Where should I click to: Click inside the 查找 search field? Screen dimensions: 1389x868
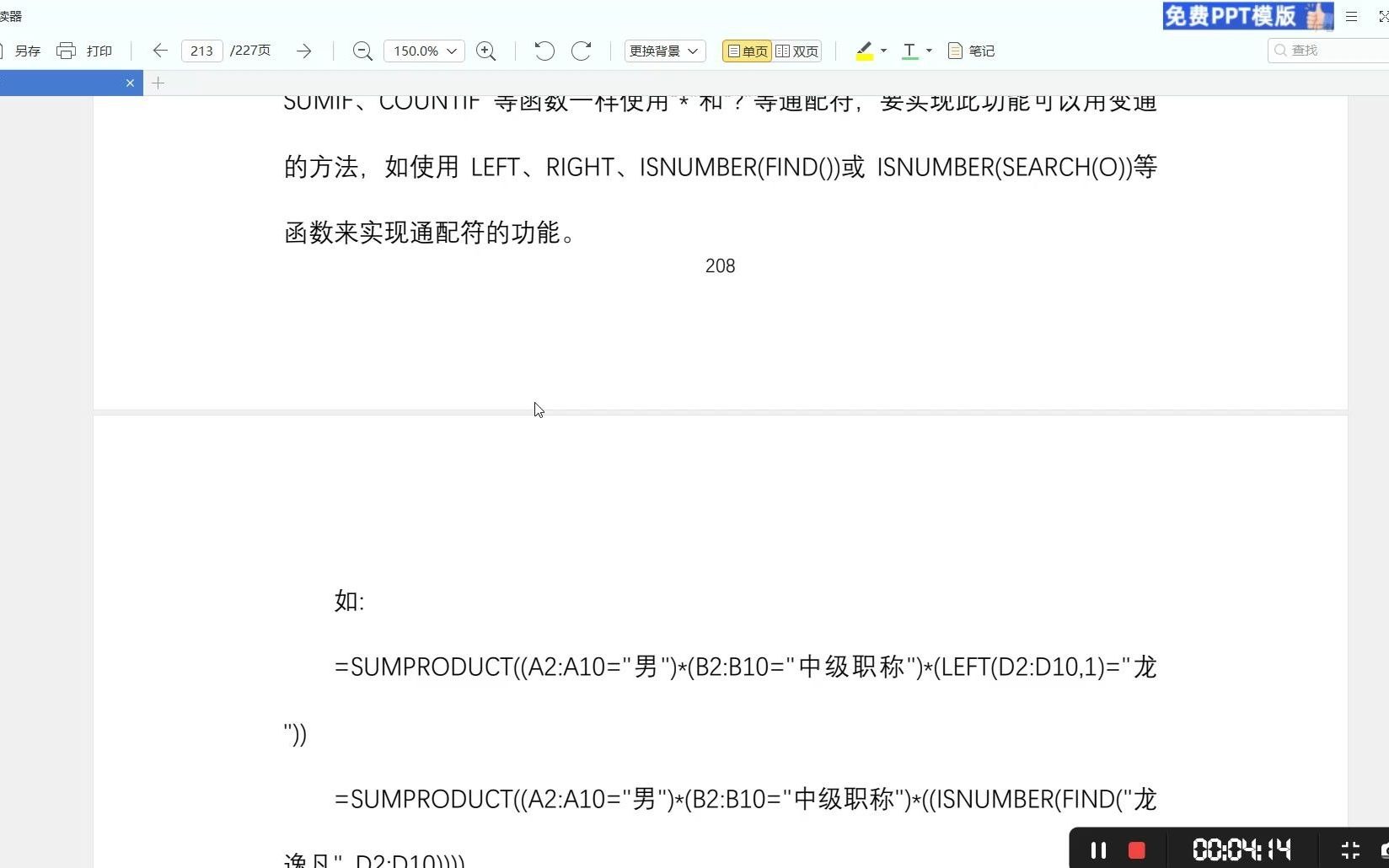click(1323, 51)
